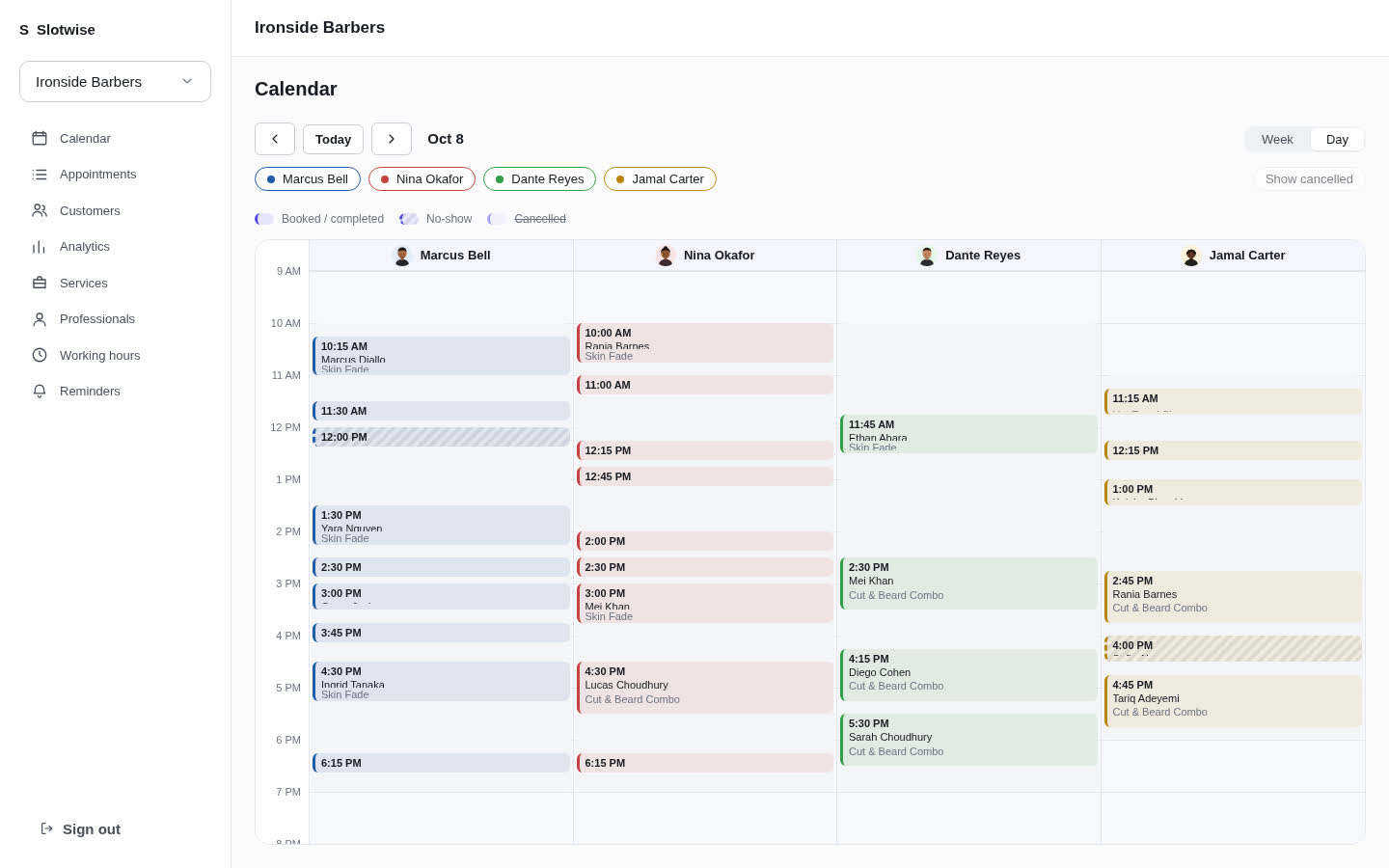Image resolution: width=1389 pixels, height=868 pixels.
Task: Select the Day view tab
Action: 1337,139
